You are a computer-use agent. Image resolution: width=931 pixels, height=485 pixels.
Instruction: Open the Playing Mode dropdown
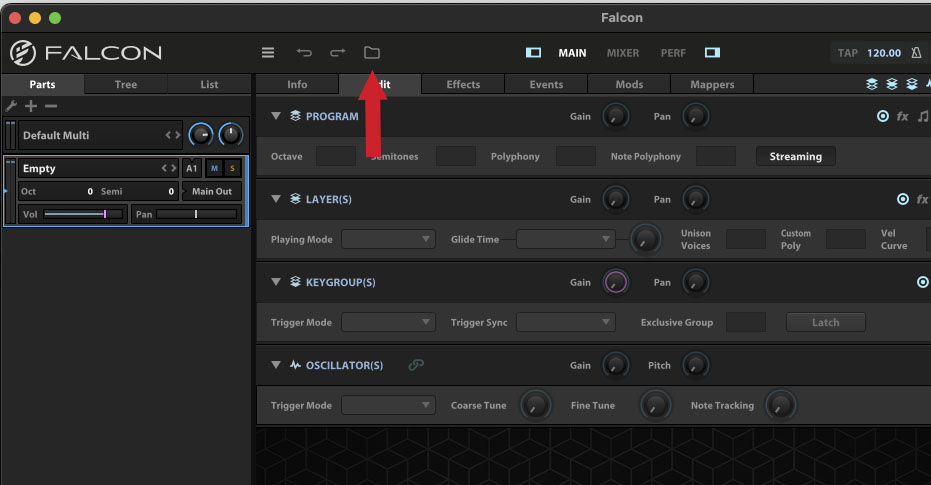click(x=388, y=239)
